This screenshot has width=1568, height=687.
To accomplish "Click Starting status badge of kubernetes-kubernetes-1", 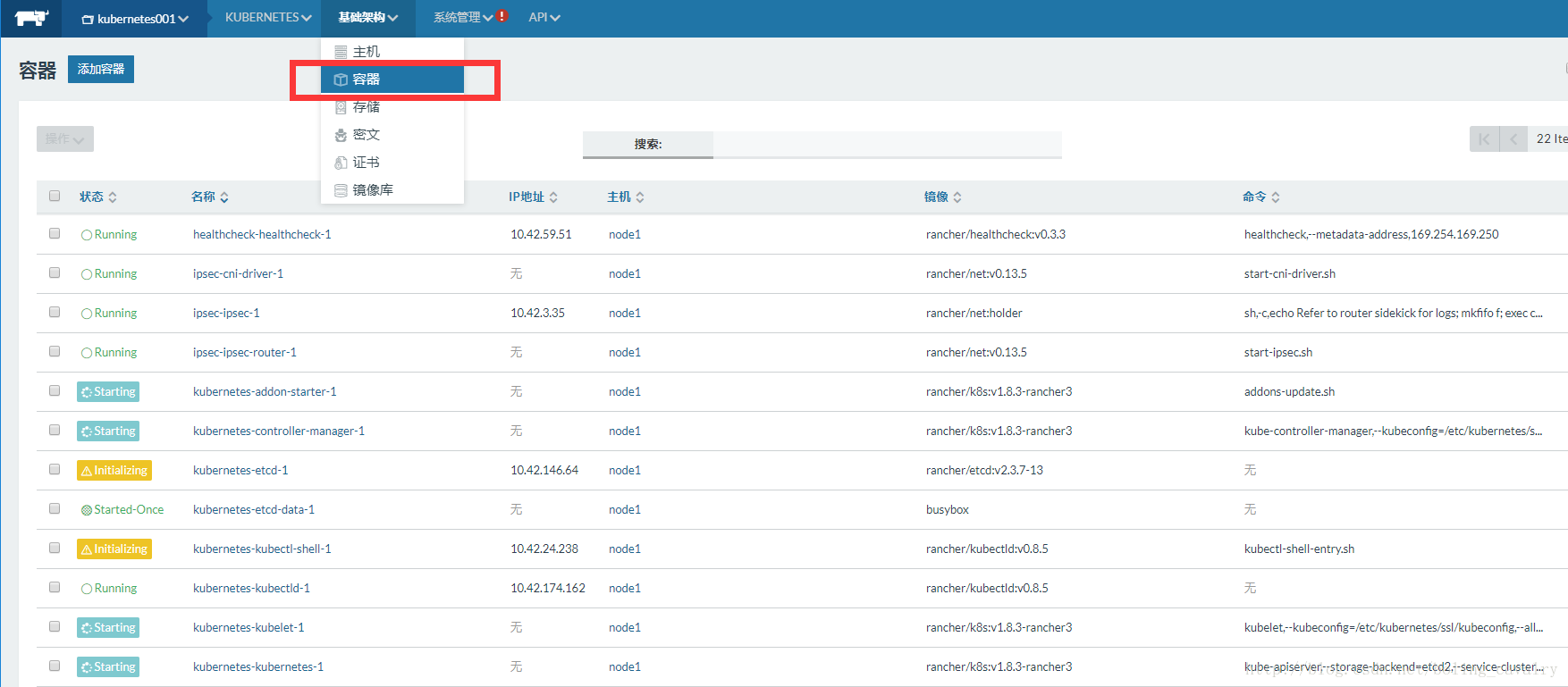I will (108, 666).
